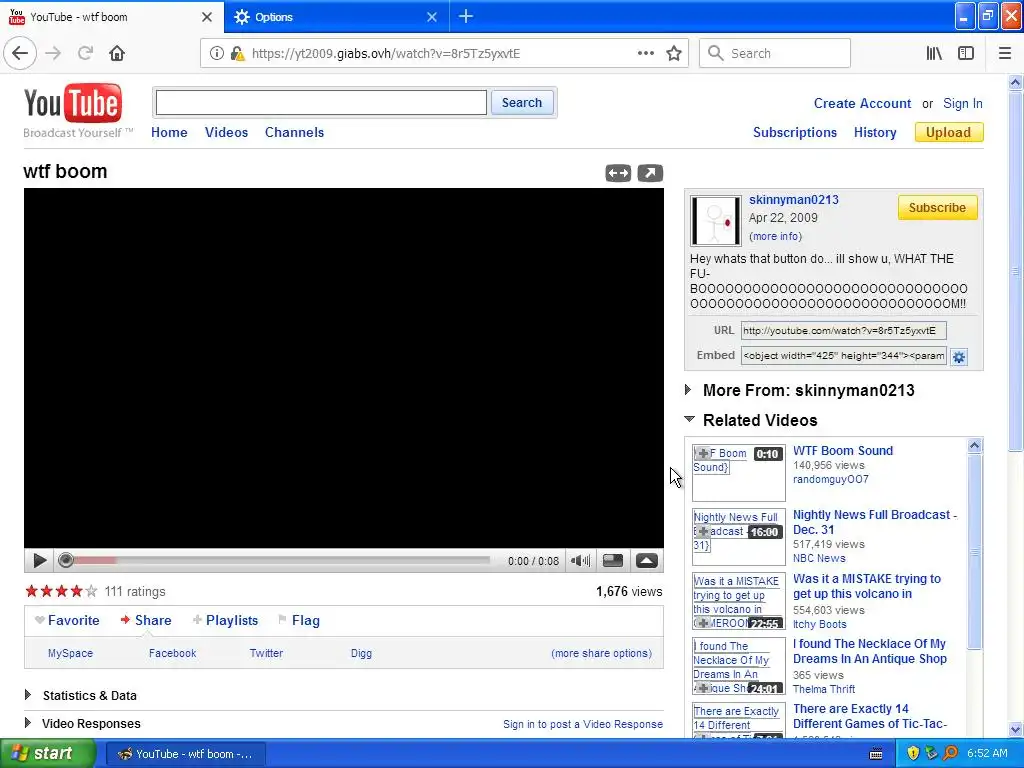
Task: Click the video URL field
Action: (843, 330)
